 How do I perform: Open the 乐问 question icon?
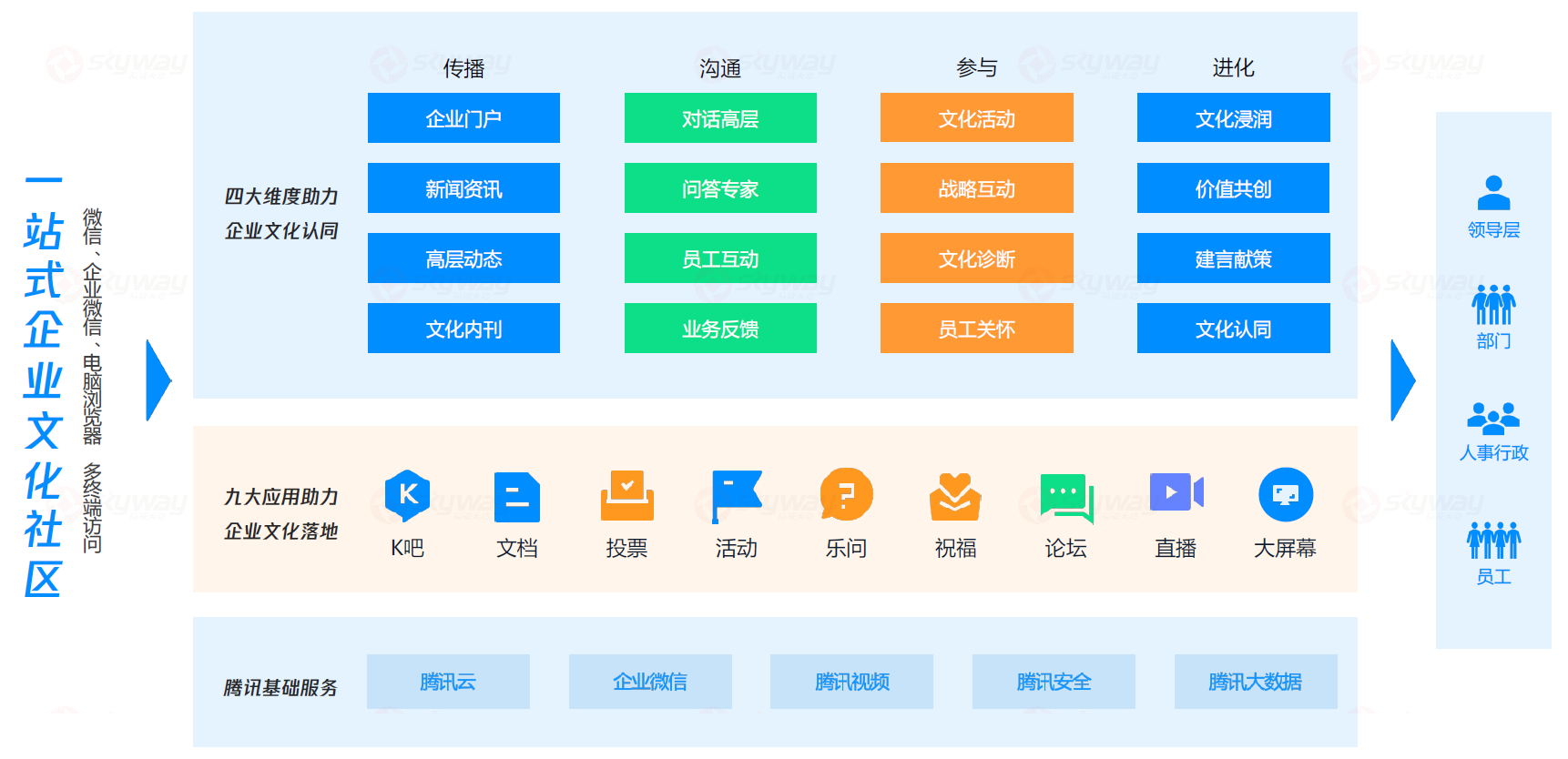point(846,495)
